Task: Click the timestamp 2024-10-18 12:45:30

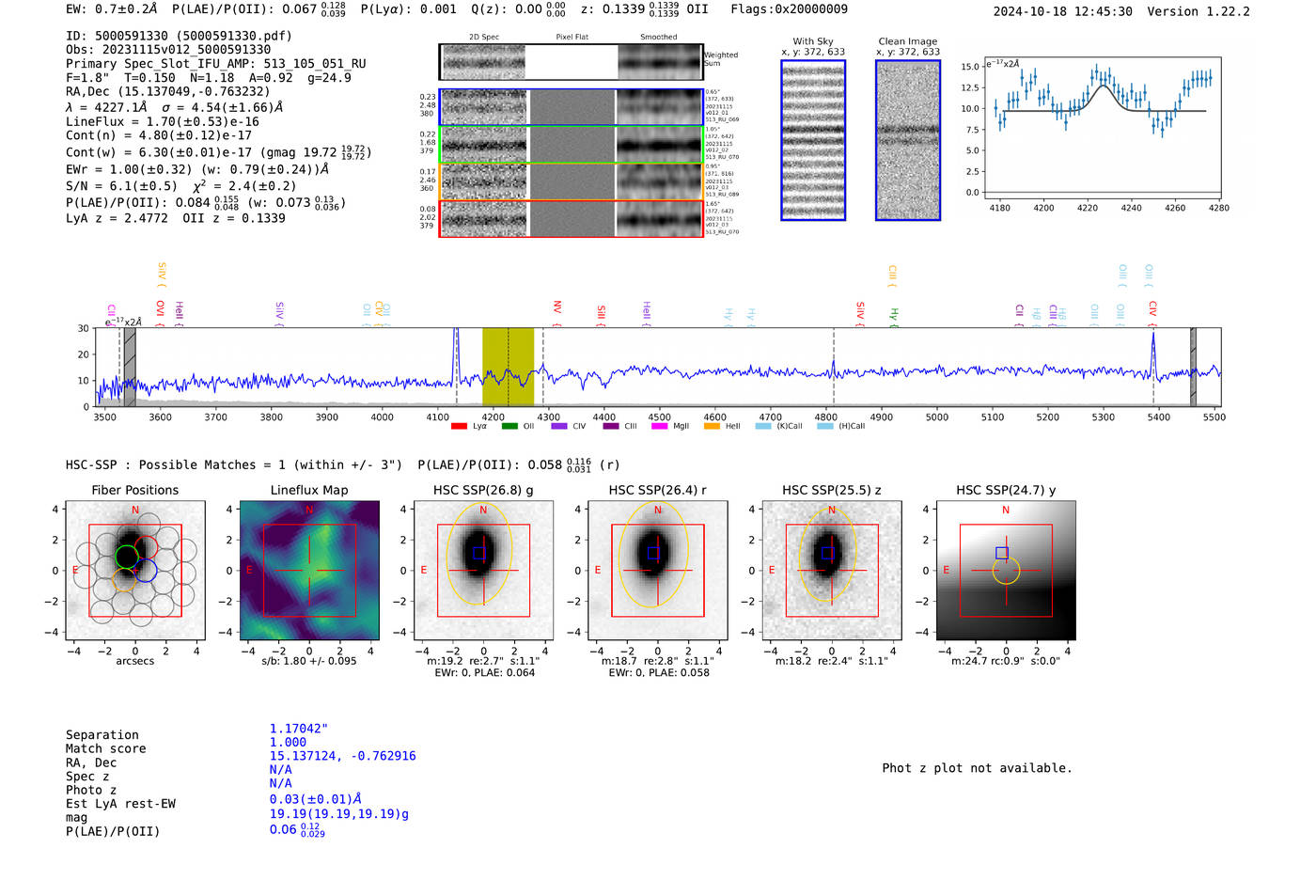Action: (1062, 11)
